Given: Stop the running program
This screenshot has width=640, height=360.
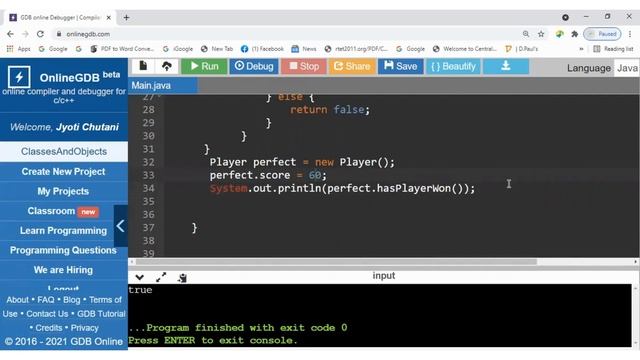Looking at the screenshot, I should coord(303,66).
